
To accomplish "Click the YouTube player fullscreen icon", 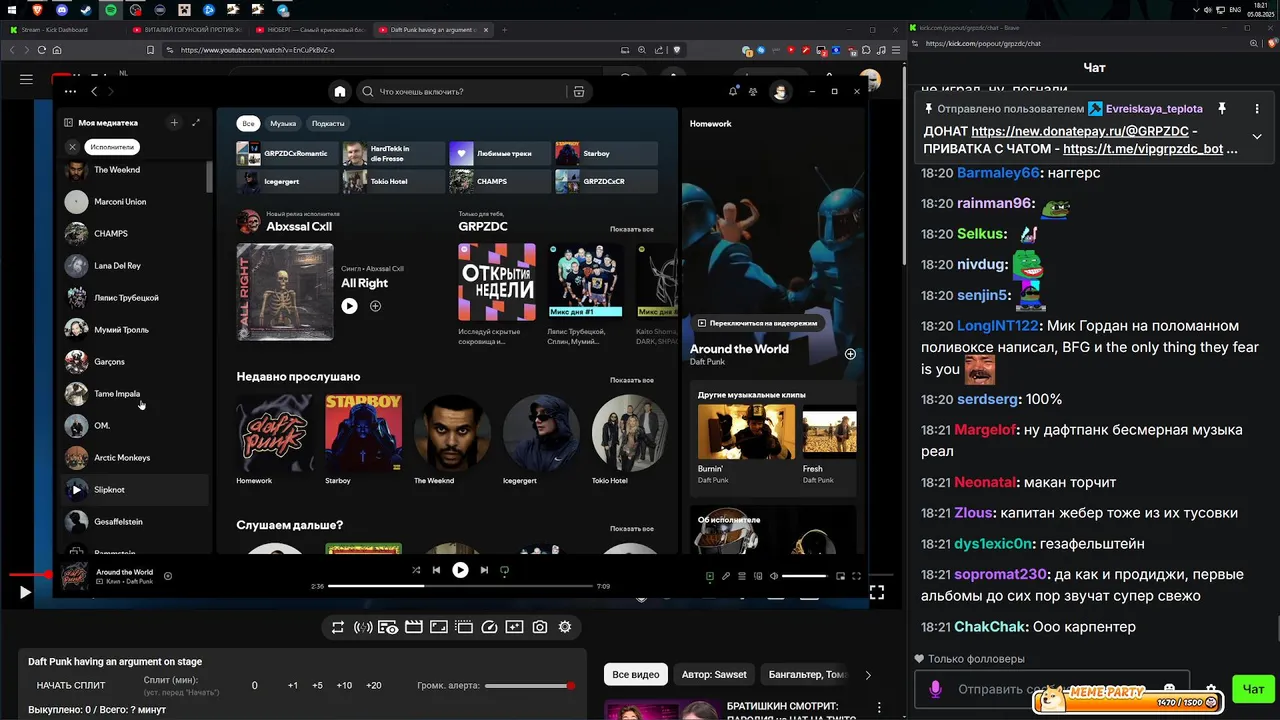I will tap(877, 592).
